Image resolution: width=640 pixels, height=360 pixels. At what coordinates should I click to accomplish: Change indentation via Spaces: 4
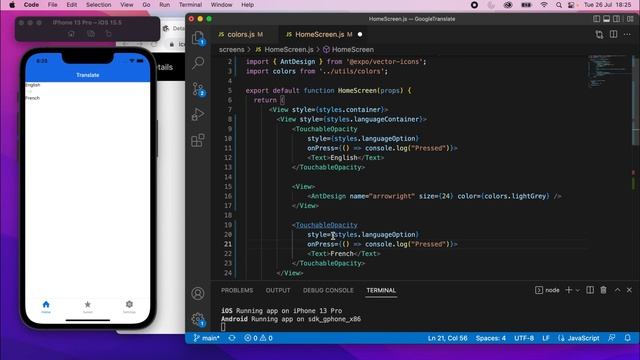click(x=491, y=338)
